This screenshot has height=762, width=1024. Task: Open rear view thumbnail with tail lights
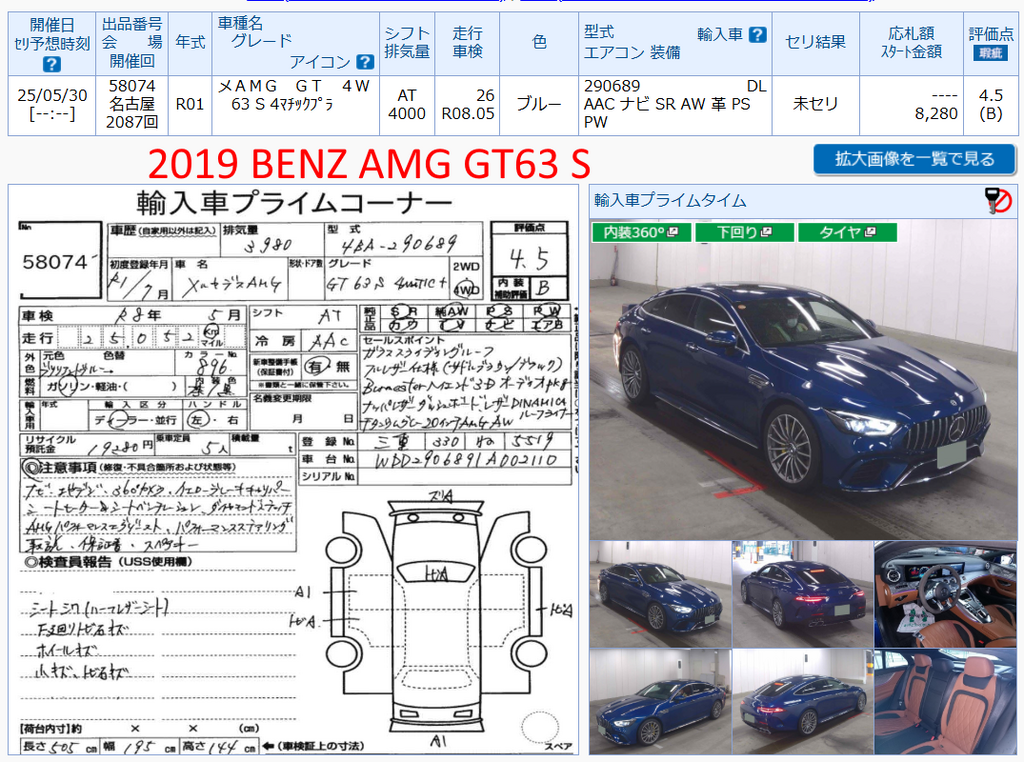(803, 594)
